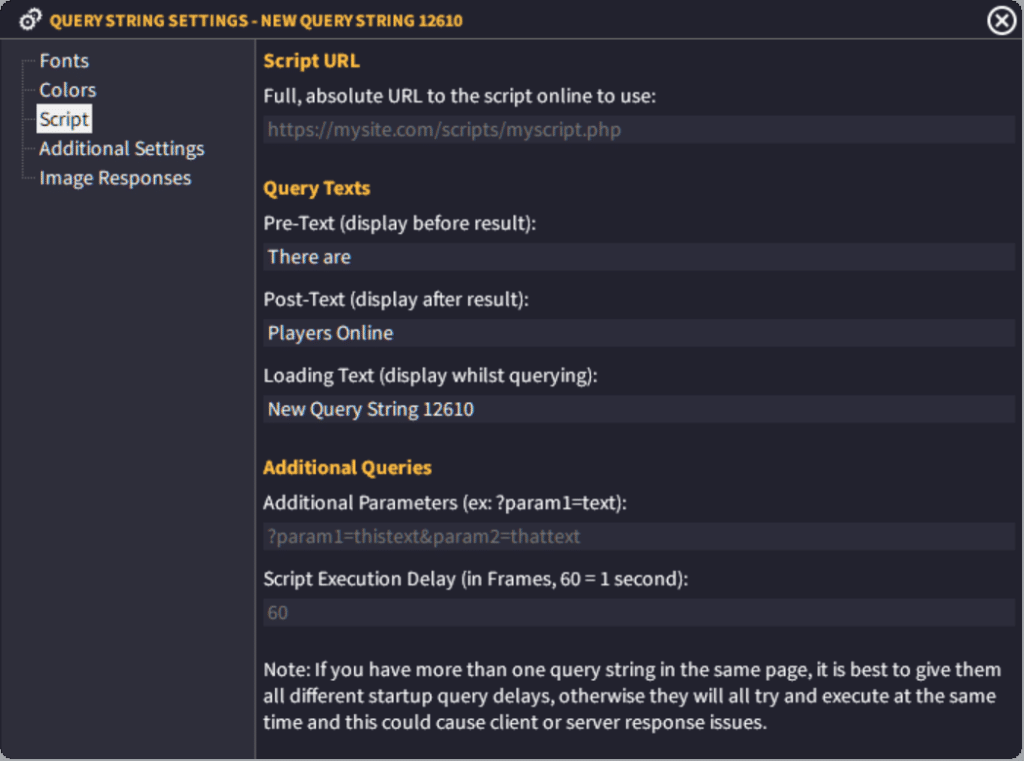This screenshot has width=1024, height=761.
Task: Click the query string icon in title bar
Action: [30, 20]
